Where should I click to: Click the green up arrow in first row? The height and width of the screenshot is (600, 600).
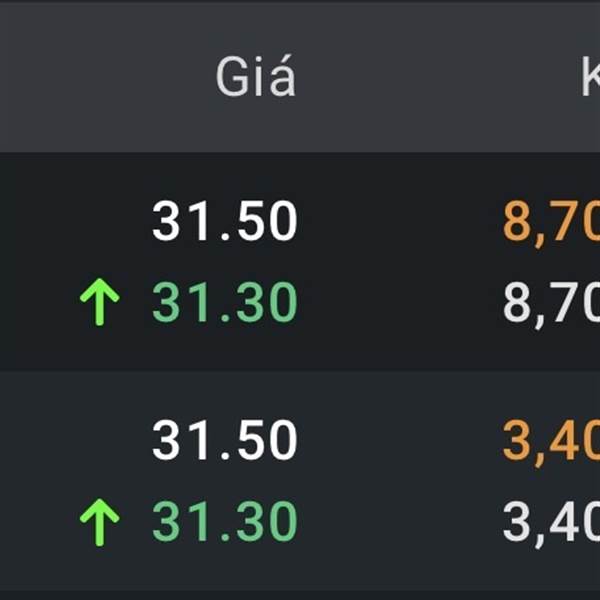pyautogui.click(x=99, y=303)
